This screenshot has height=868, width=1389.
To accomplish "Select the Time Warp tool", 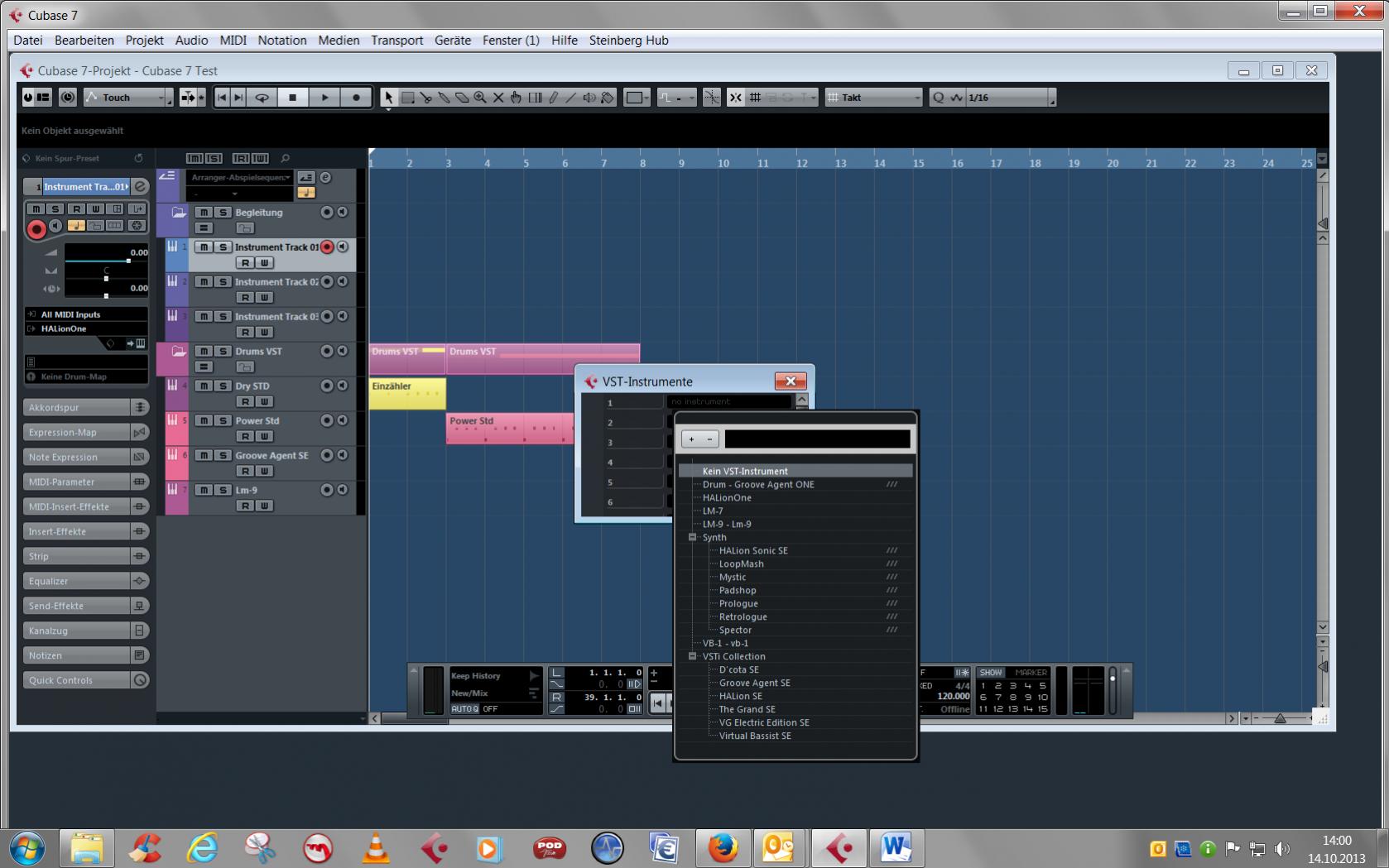I will (x=535, y=98).
